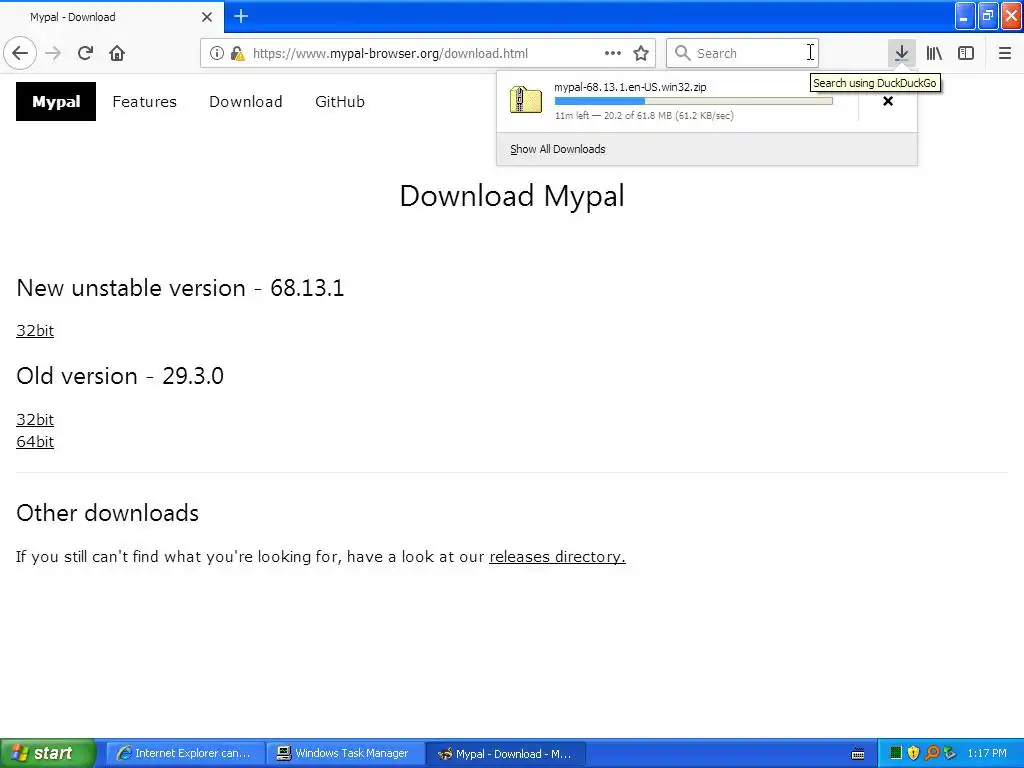Click the download progress bar
Image resolution: width=1024 pixels, height=768 pixels.
[694, 101]
